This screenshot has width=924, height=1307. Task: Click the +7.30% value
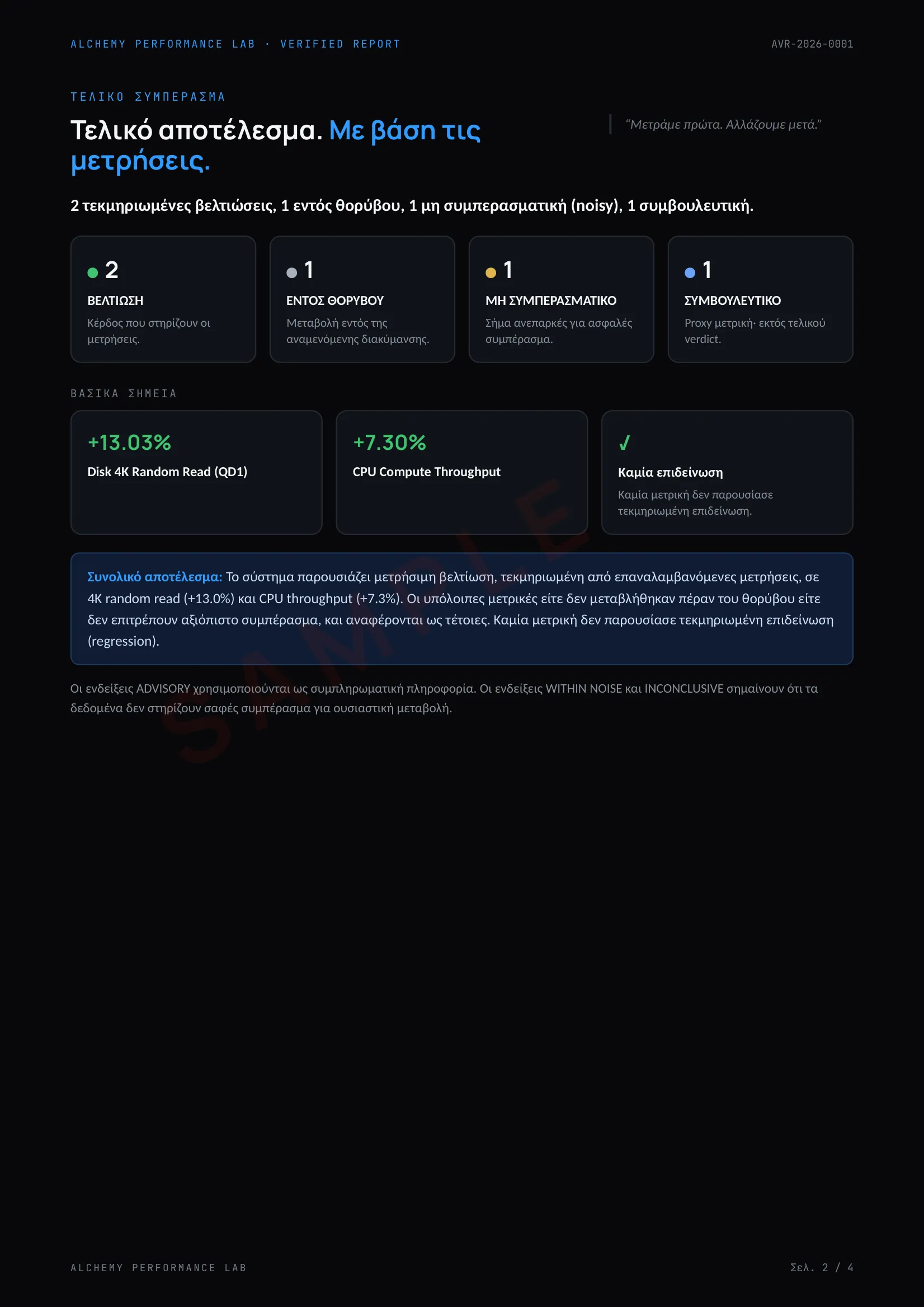[389, 443]
